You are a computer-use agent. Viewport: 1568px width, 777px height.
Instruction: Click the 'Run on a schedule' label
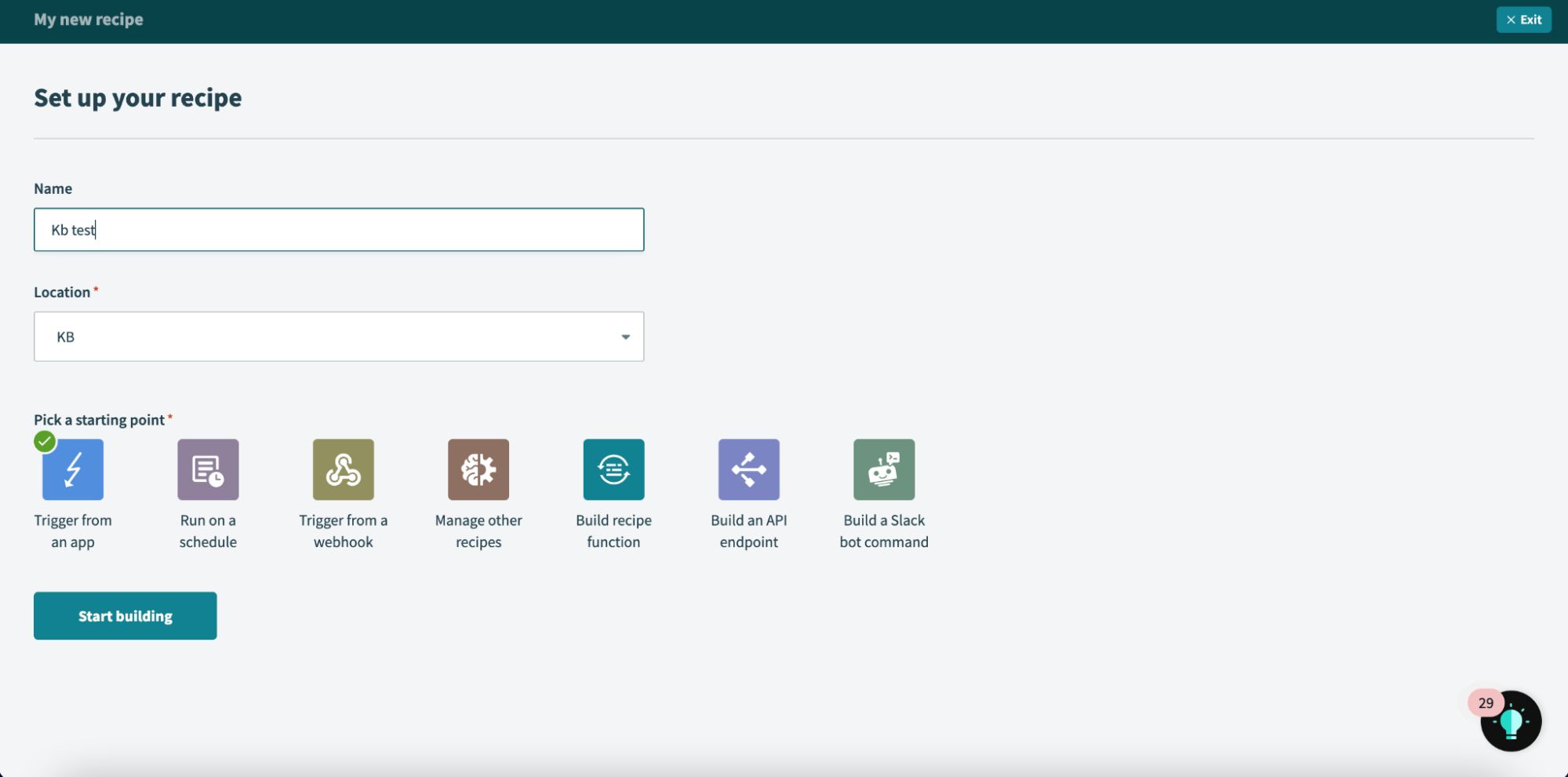point(208,531)
